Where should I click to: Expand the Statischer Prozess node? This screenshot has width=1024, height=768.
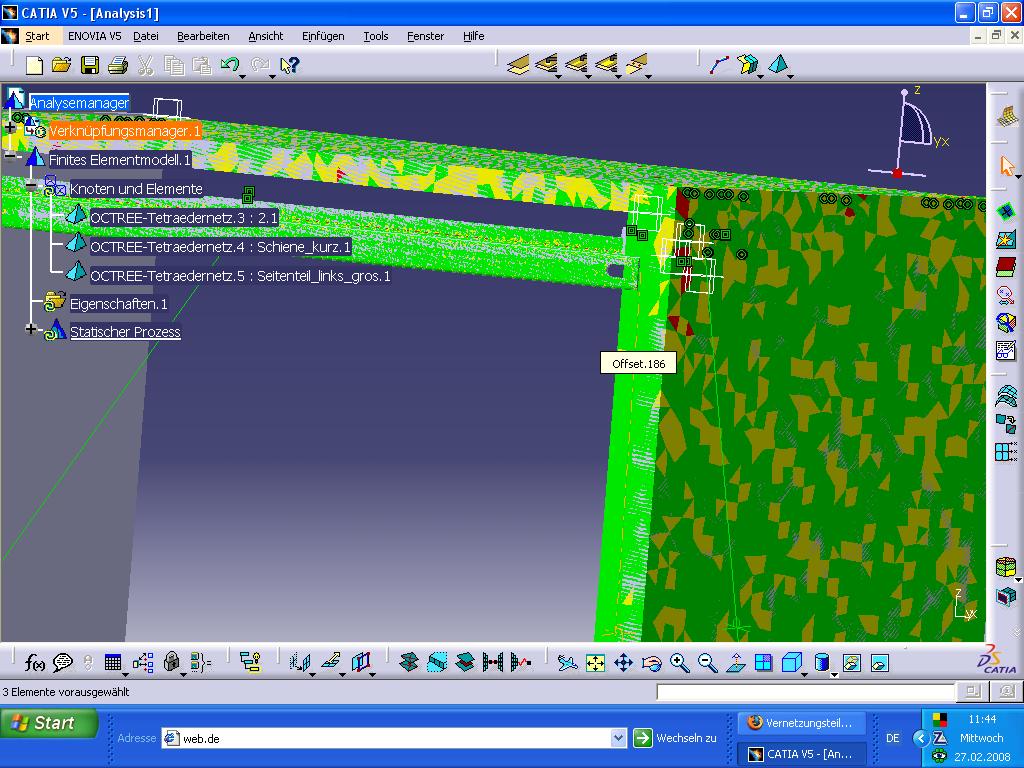[31, 328]
